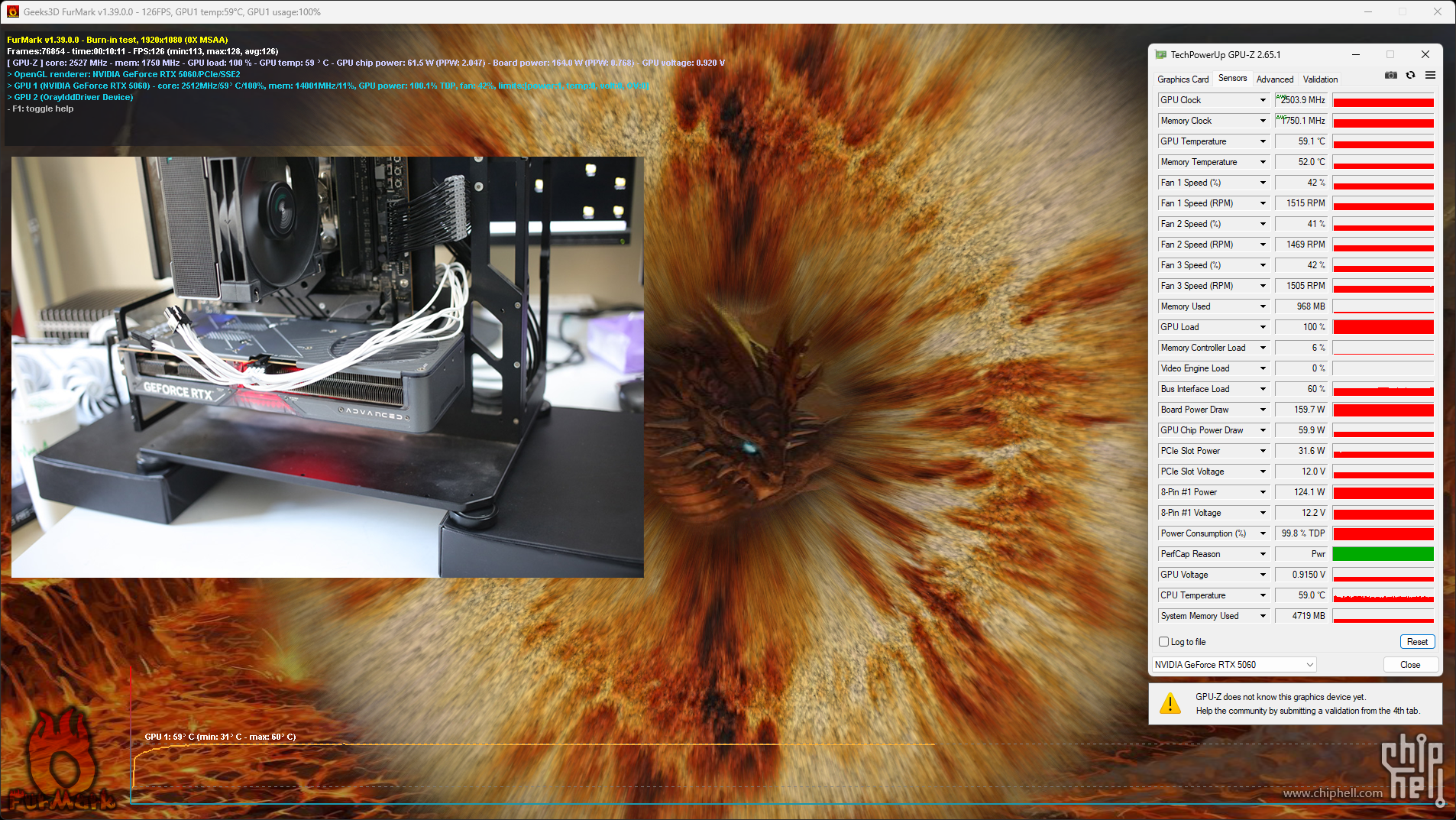Viewport: 1456px width, 820px height.
Task: Open the Validation tab
Action: 1320,79
